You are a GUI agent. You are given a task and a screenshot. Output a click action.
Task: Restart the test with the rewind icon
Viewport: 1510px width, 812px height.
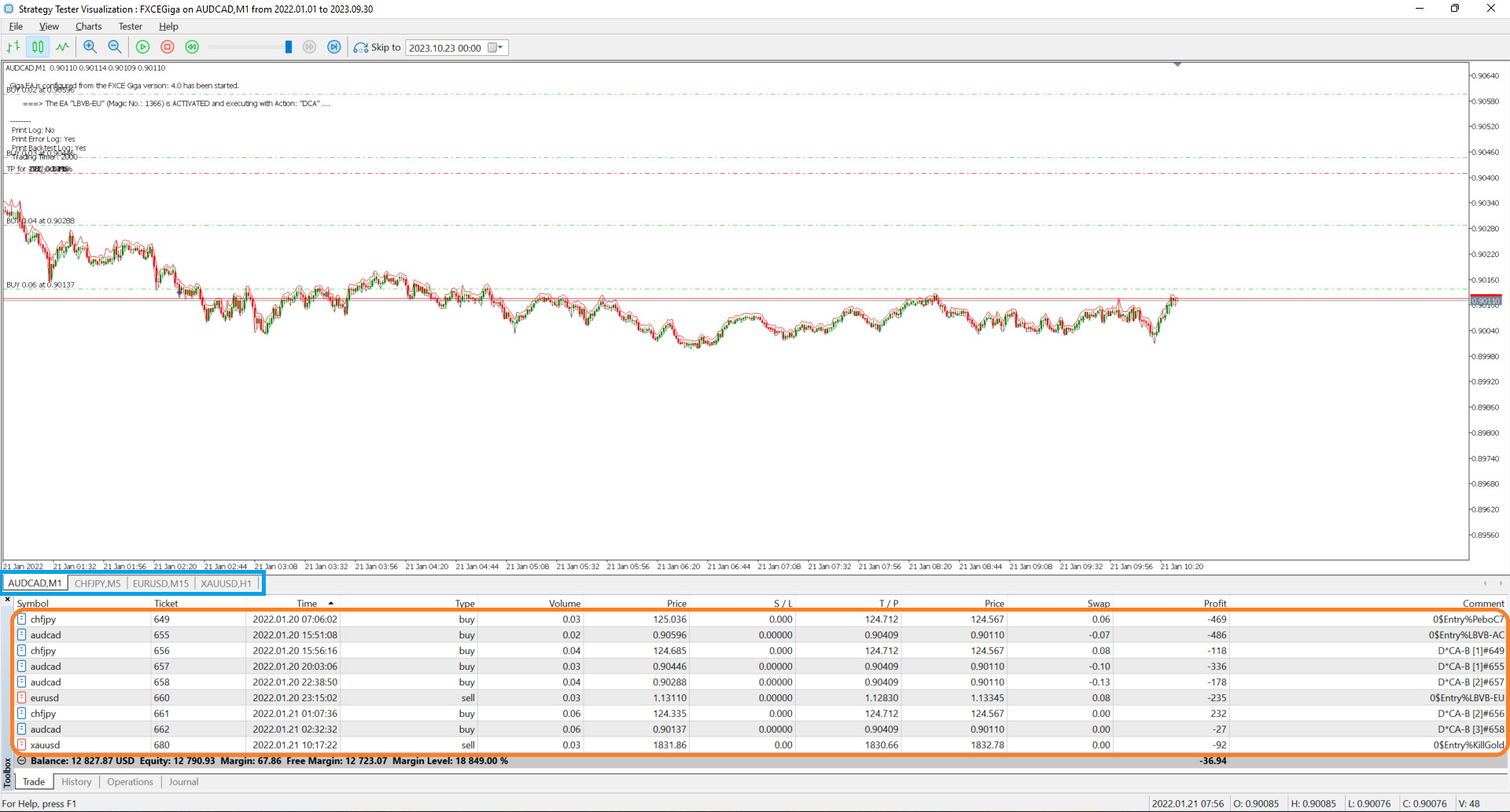[192, 47]
